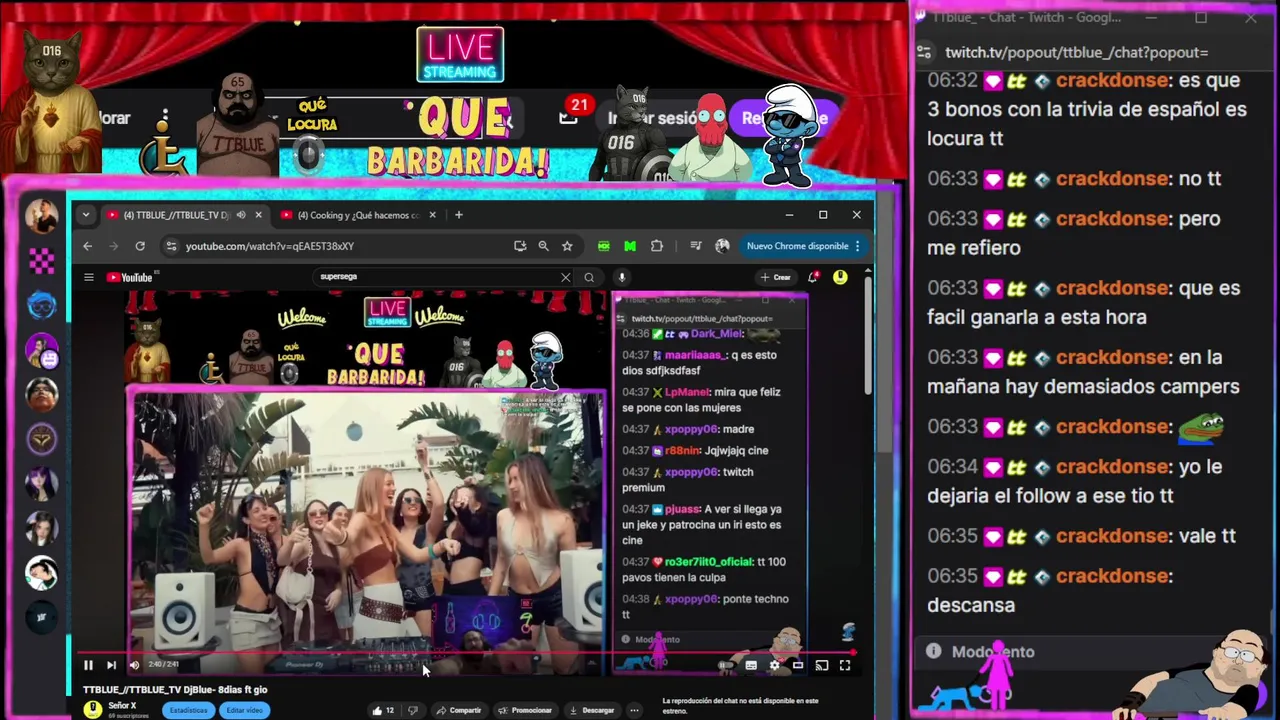Dislike the video

[412, 710]
